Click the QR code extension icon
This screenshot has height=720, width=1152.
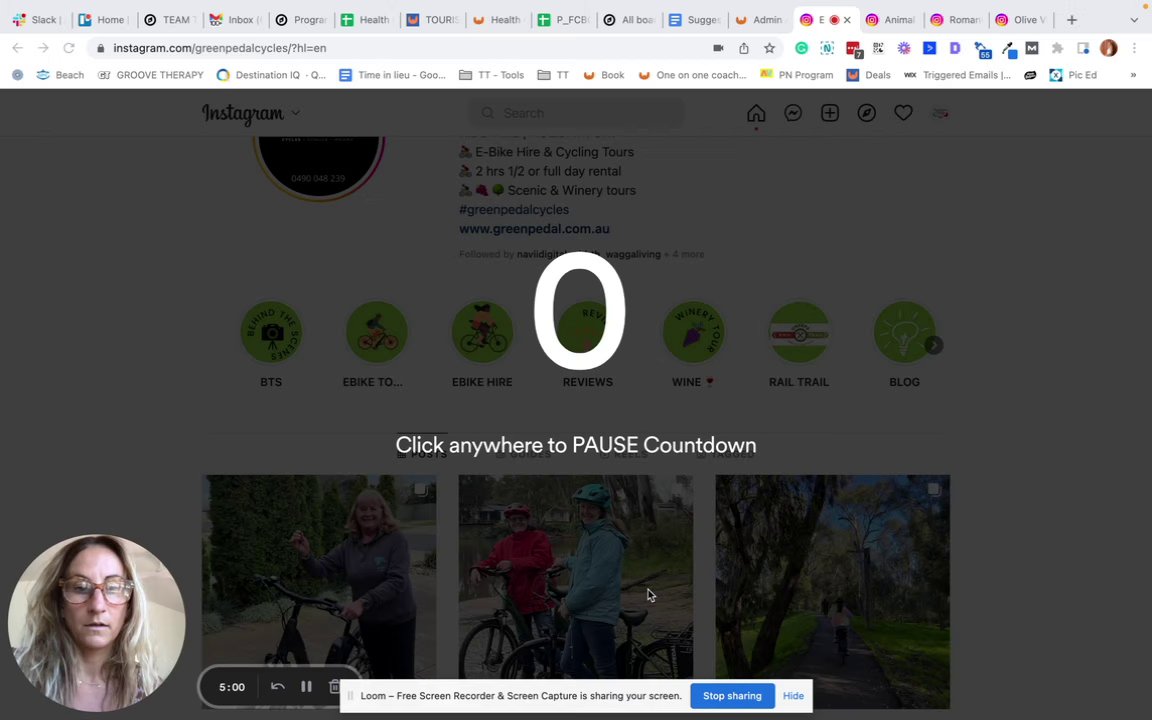pos(878,48)
